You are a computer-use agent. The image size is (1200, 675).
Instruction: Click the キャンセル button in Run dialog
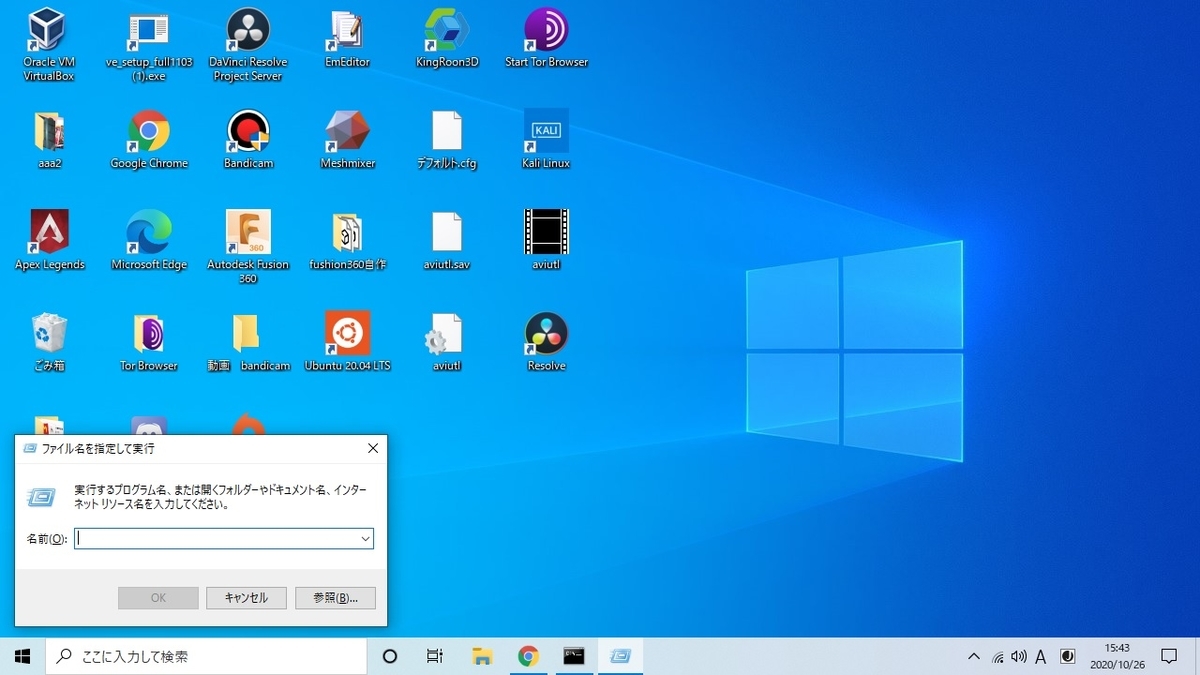(246, 598)
